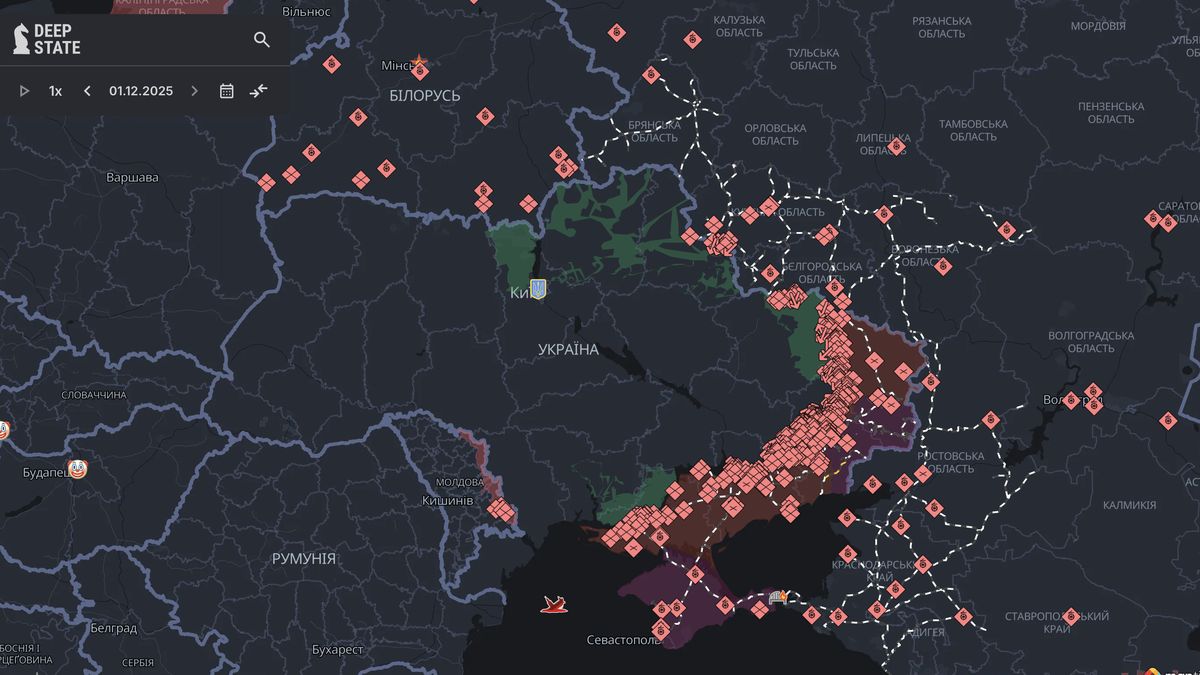
Task: Click the Ukrainian trident marker at Kyiv
Action: tap(538, 289)
